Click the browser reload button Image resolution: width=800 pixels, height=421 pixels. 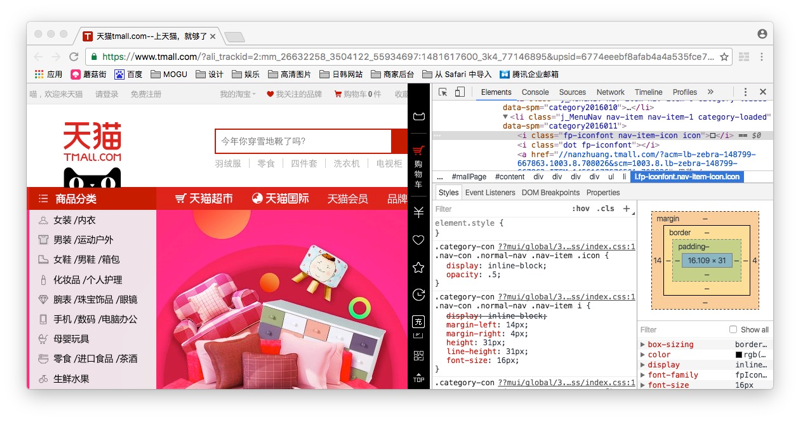[73, 57]
